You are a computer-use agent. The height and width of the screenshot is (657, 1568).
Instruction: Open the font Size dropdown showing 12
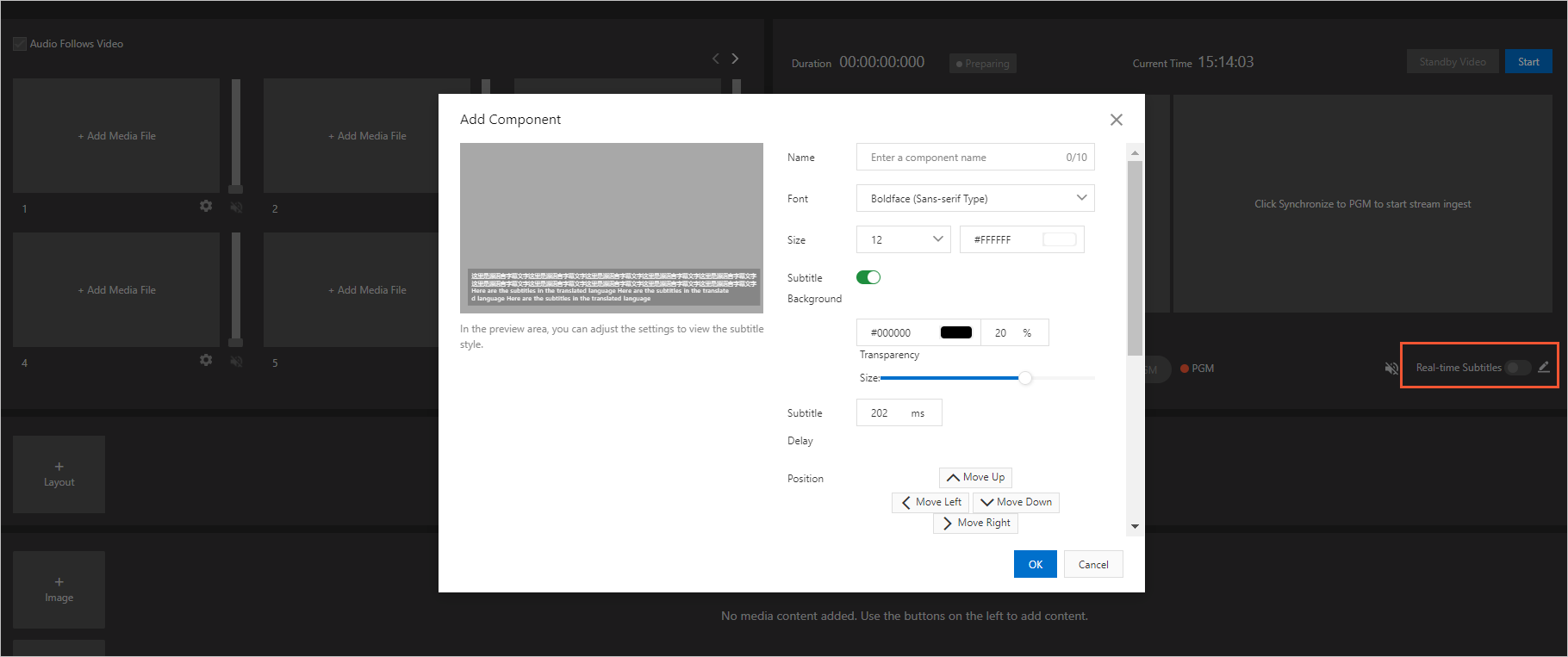click(903, 240)
